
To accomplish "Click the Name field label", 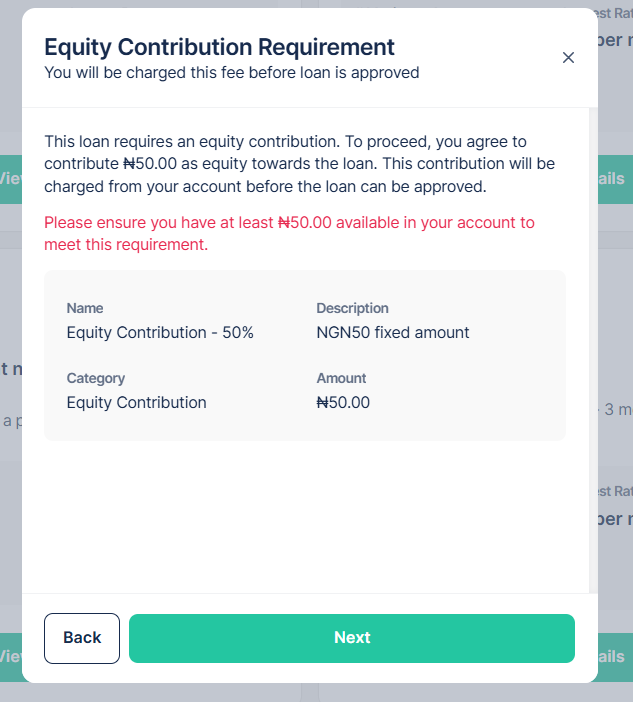I will (85, 308).
